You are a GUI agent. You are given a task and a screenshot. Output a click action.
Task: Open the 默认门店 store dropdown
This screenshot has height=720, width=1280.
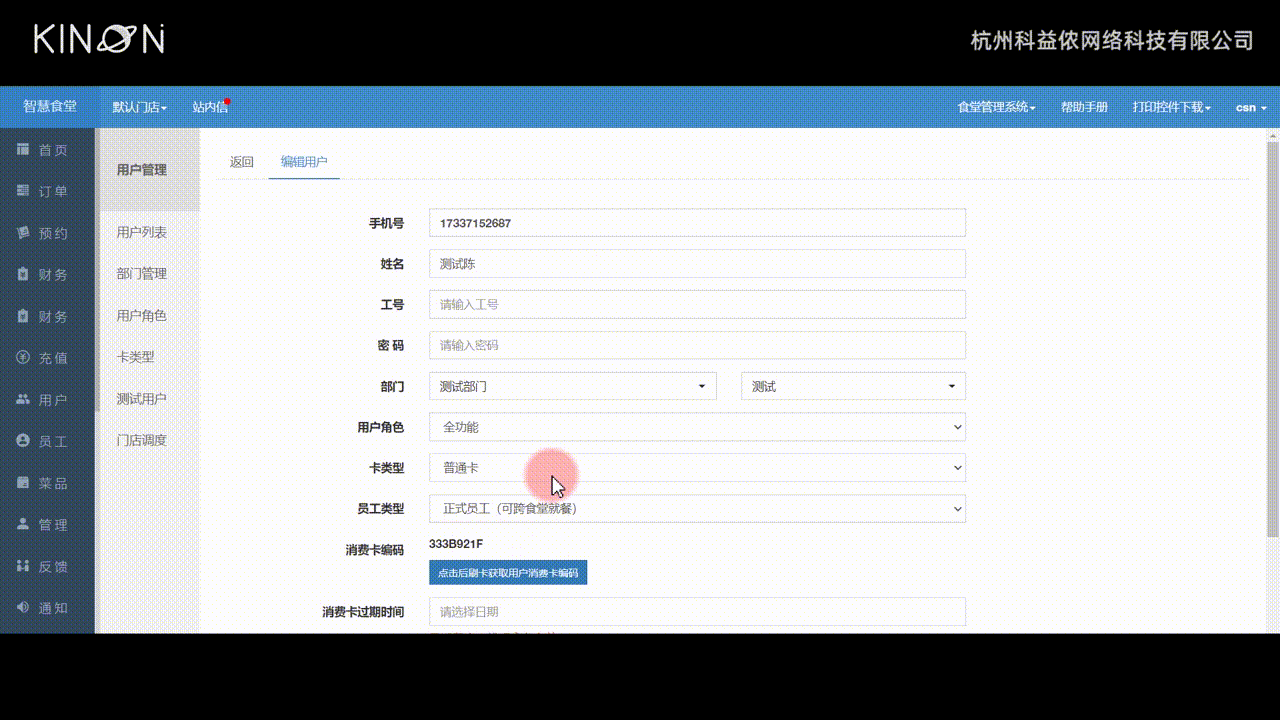[x=140, y=107]
